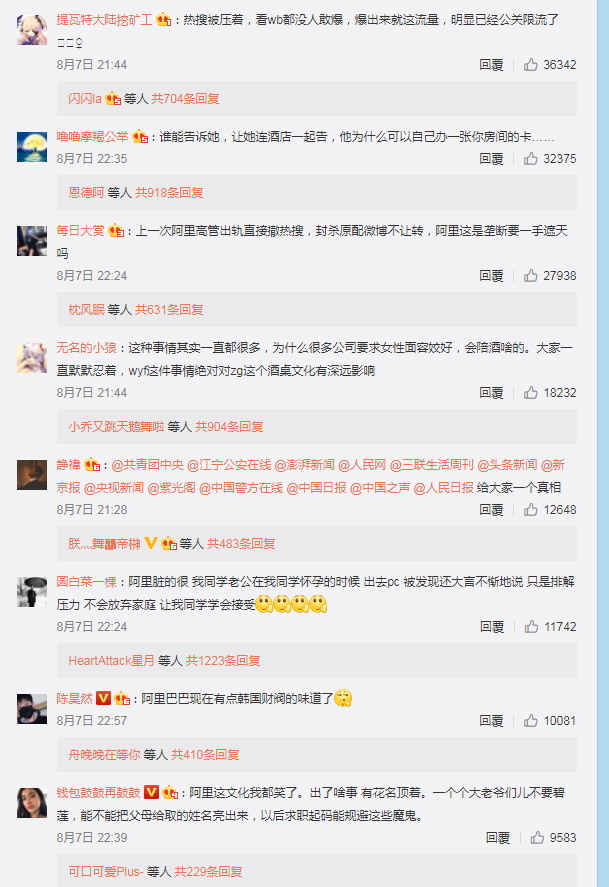Click thumbs-up icon next to 9583
Screen dimensions: 609x887
537,837
